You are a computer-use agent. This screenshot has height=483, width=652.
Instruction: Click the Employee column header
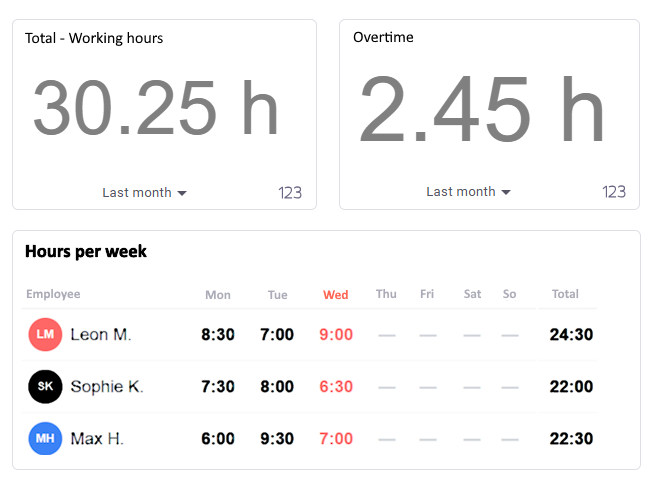click(53, 294)
